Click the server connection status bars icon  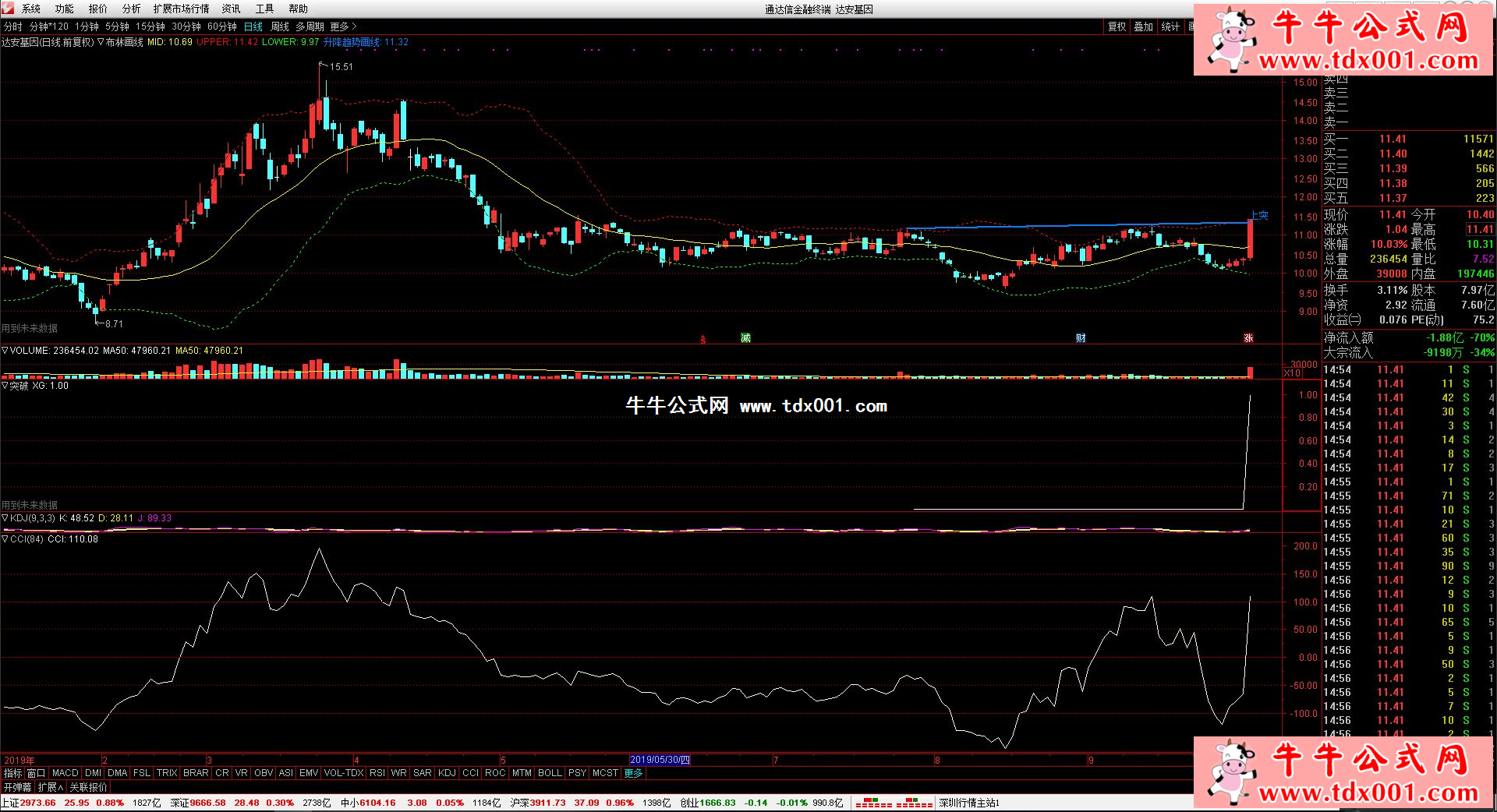(894, 803)
